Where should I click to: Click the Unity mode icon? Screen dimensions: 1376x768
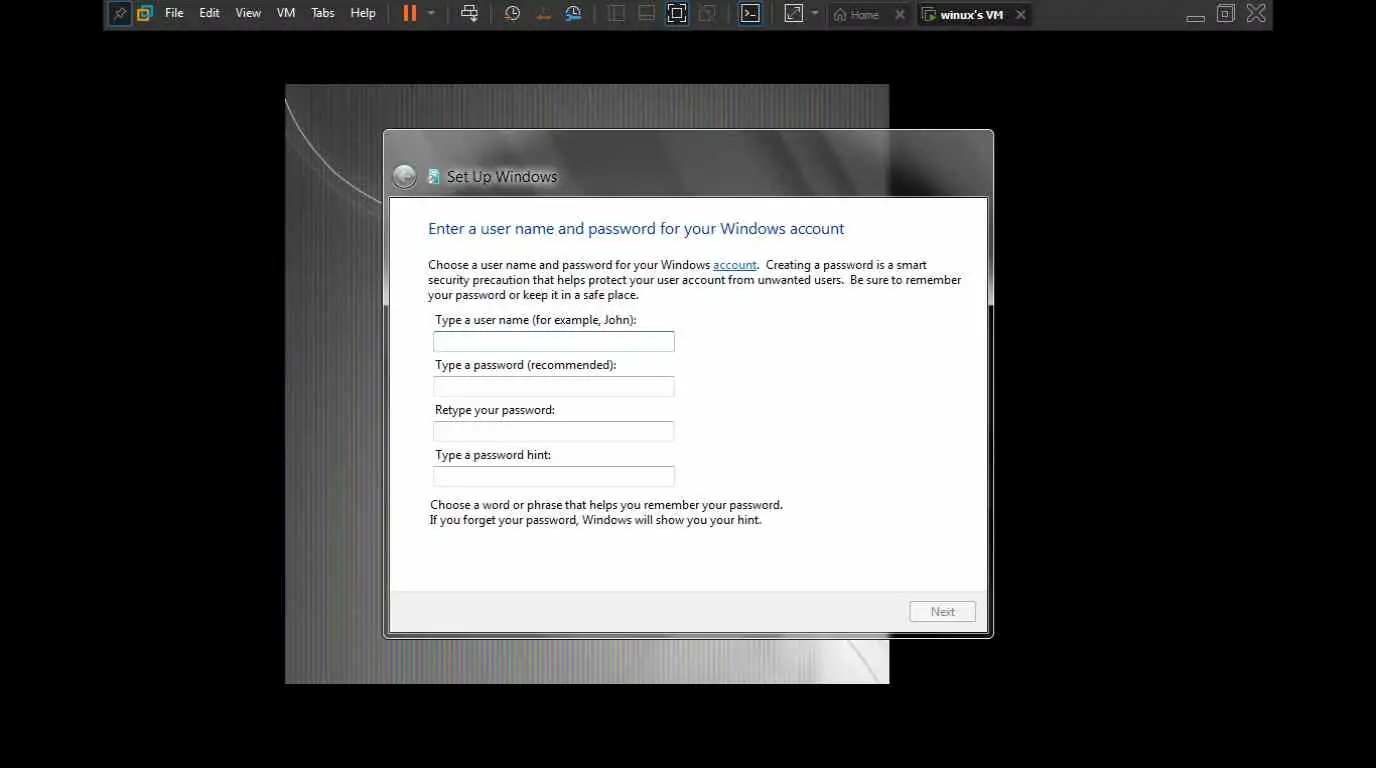707,14
